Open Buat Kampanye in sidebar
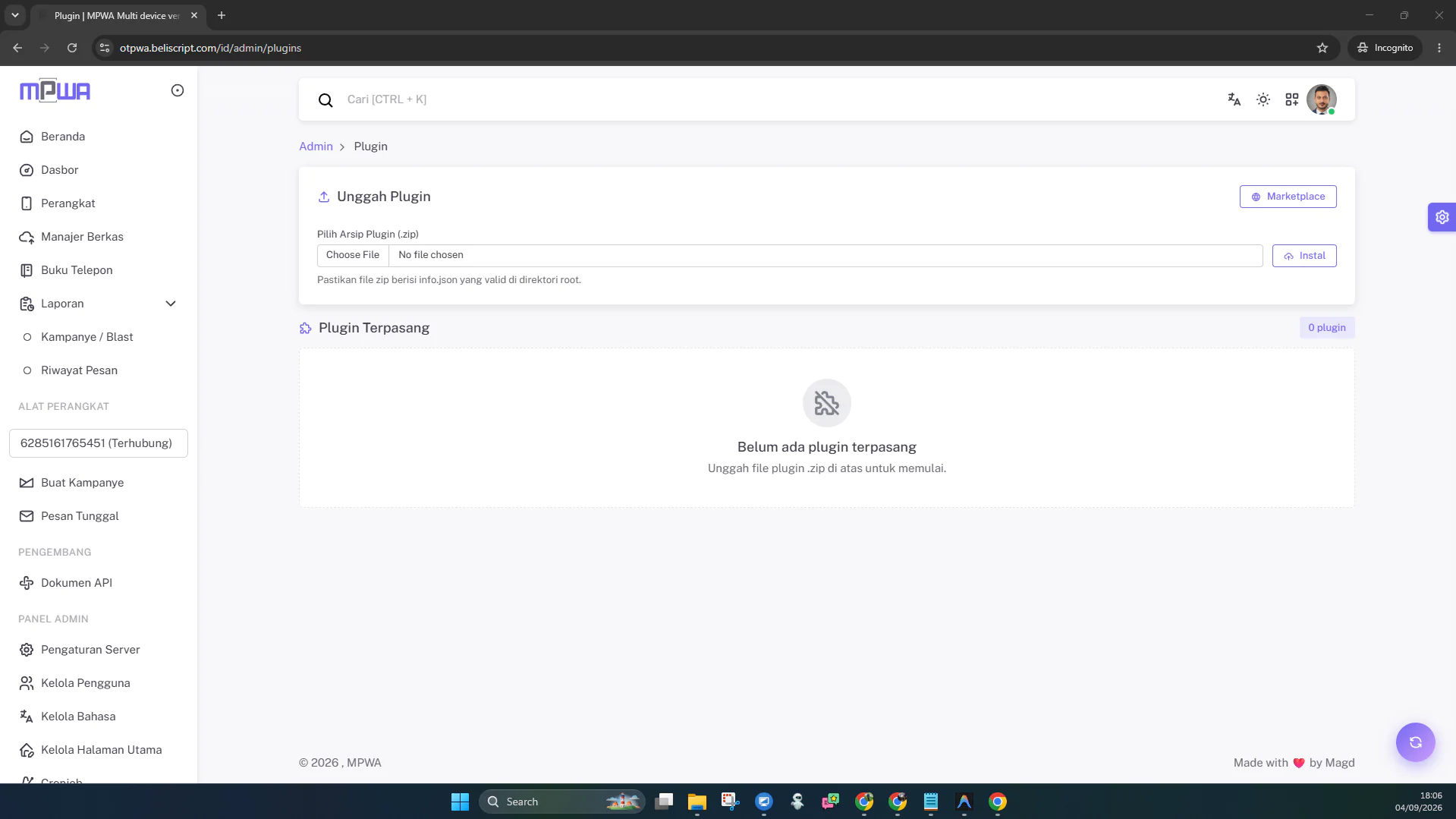1456x819 pixels. coord(99,483)
